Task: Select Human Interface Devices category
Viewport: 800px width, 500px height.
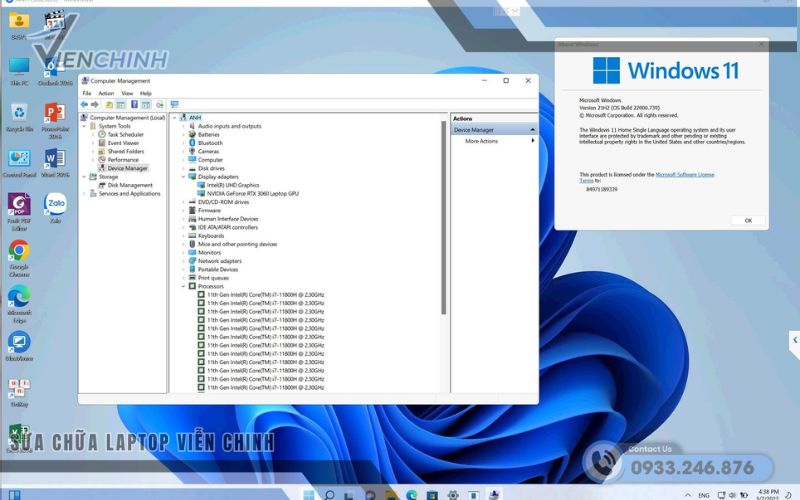Action: [x=228, y=219]
